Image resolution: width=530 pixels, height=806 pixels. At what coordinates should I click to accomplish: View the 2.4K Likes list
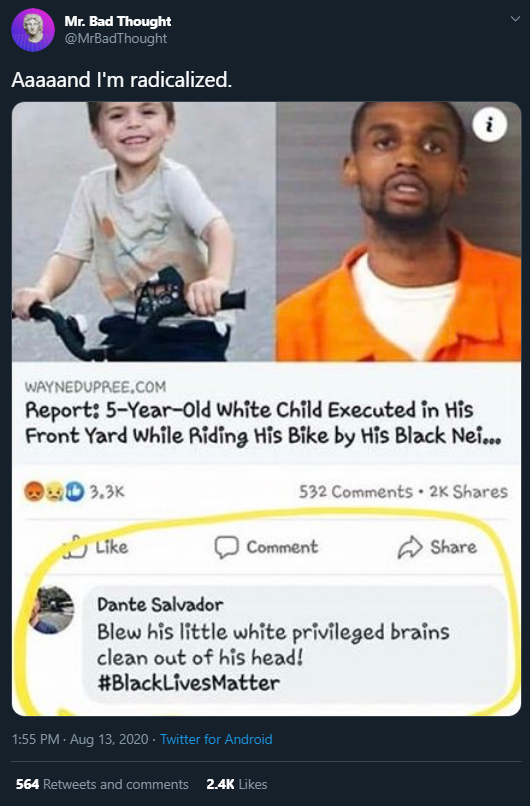coord(236,784)
